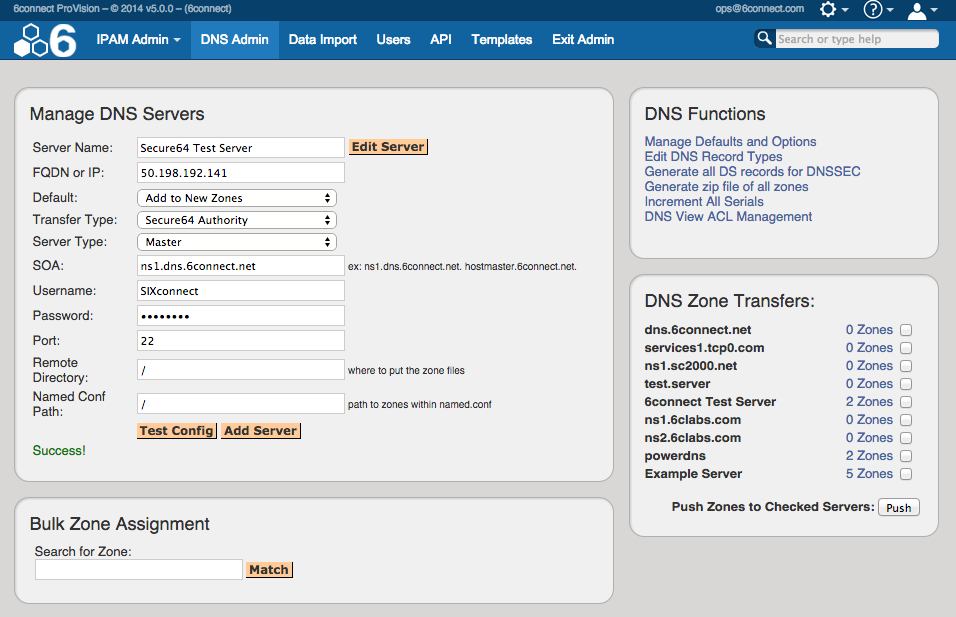
Task: Check the ns1.sc2000.net server checkbox
Action: coord(906,366)
